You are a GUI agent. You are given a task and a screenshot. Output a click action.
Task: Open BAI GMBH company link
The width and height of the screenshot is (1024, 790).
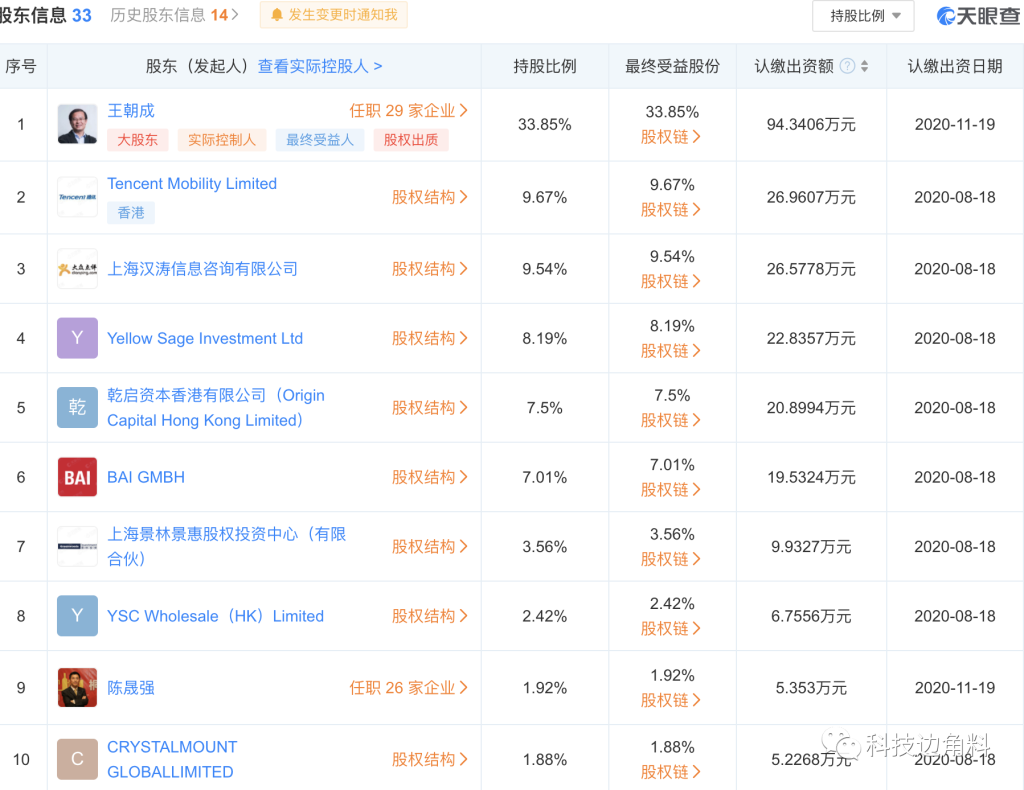pos(146,477)
